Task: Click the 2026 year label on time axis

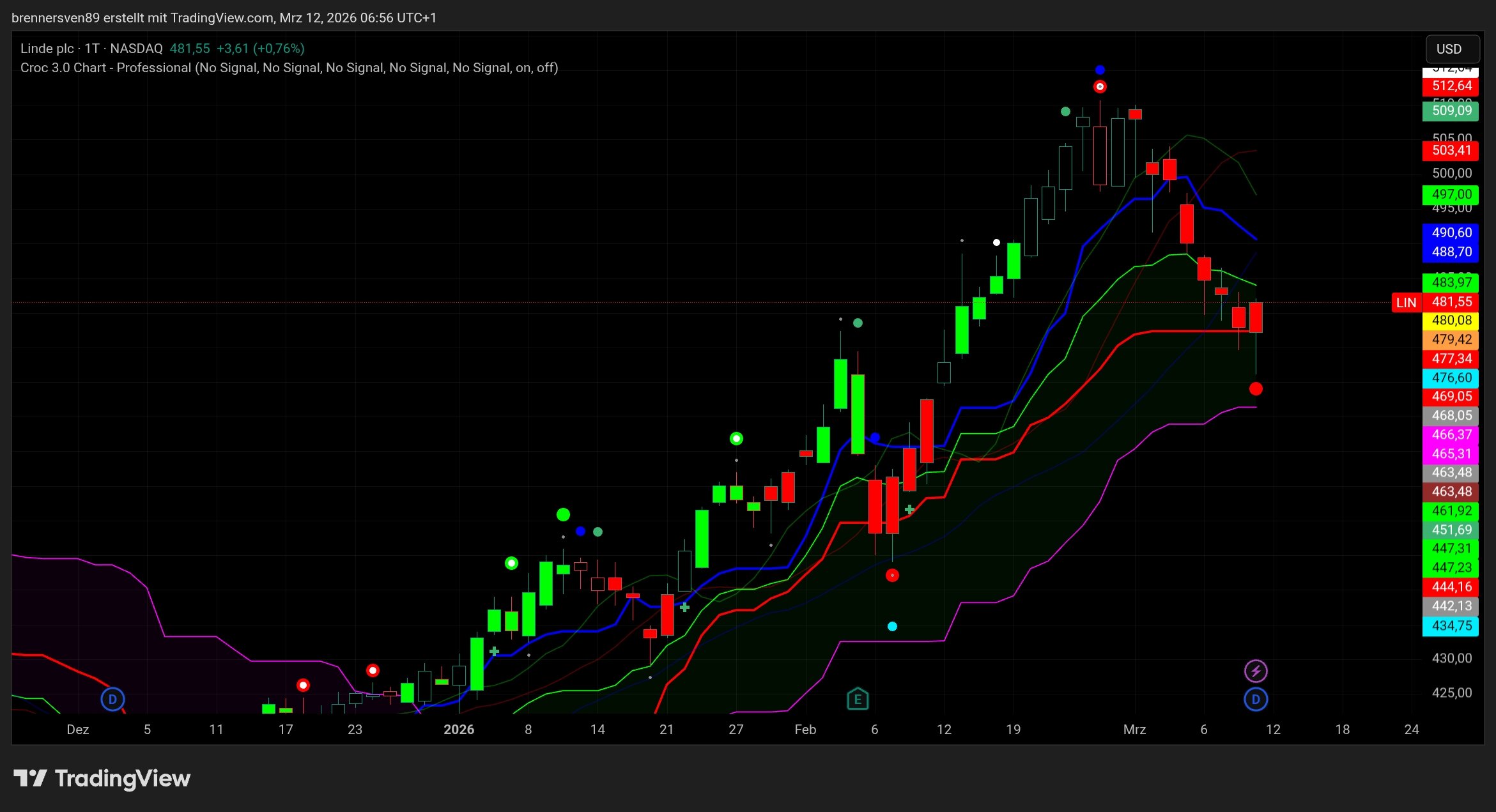Action: point(459,729)
